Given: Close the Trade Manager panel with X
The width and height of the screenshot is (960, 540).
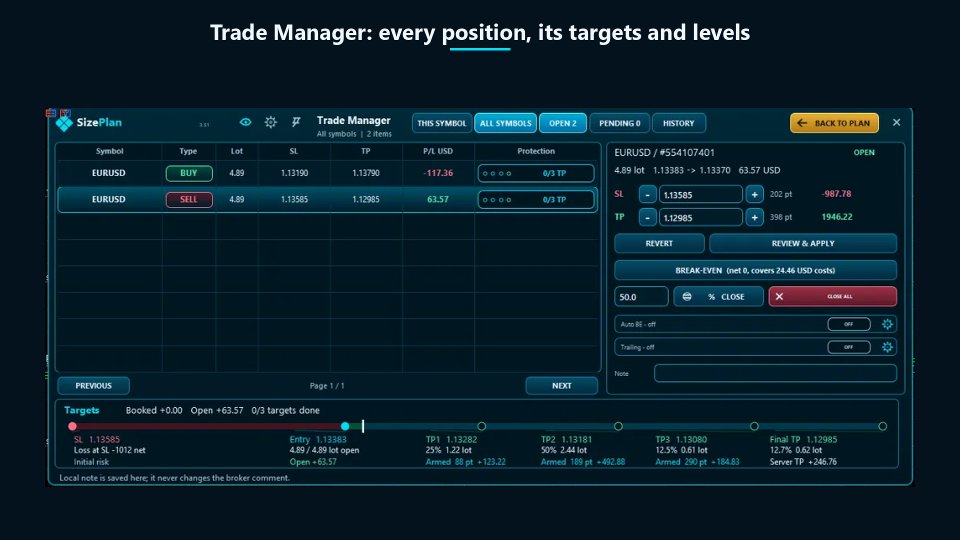Looking at the screenshot, I should click(x=896, y=122).
